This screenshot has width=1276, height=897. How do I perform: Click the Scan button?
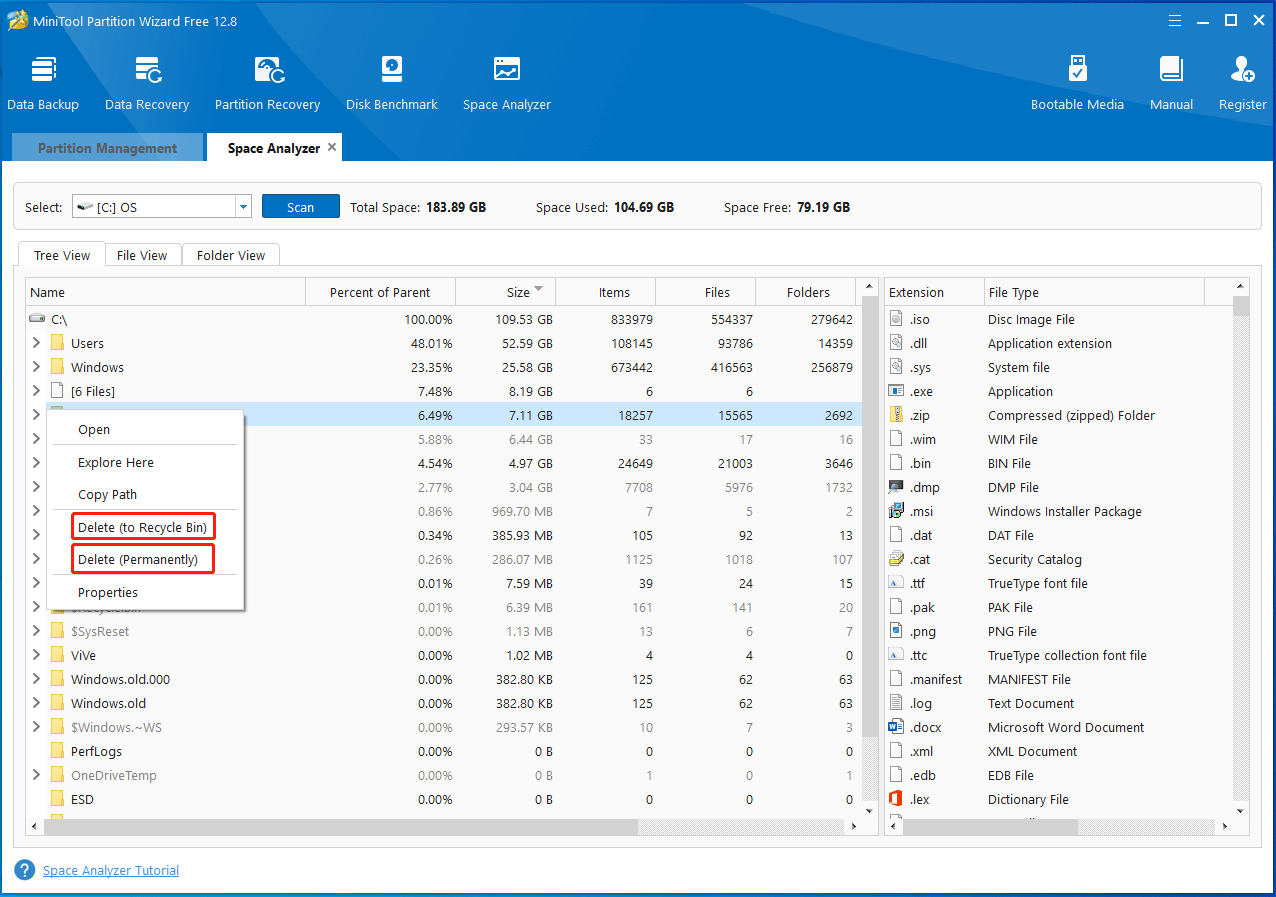pos(300,207)
